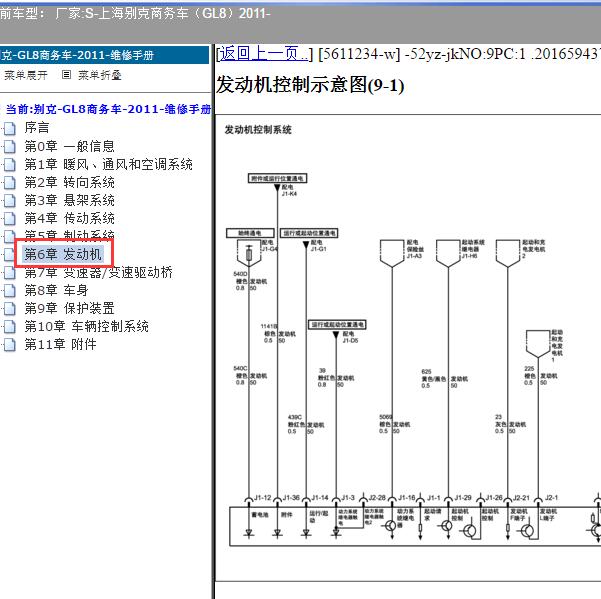Open 第1章 暖风、通风和空调系统
The image size is (601, 599).
click(x=108, y=164)
